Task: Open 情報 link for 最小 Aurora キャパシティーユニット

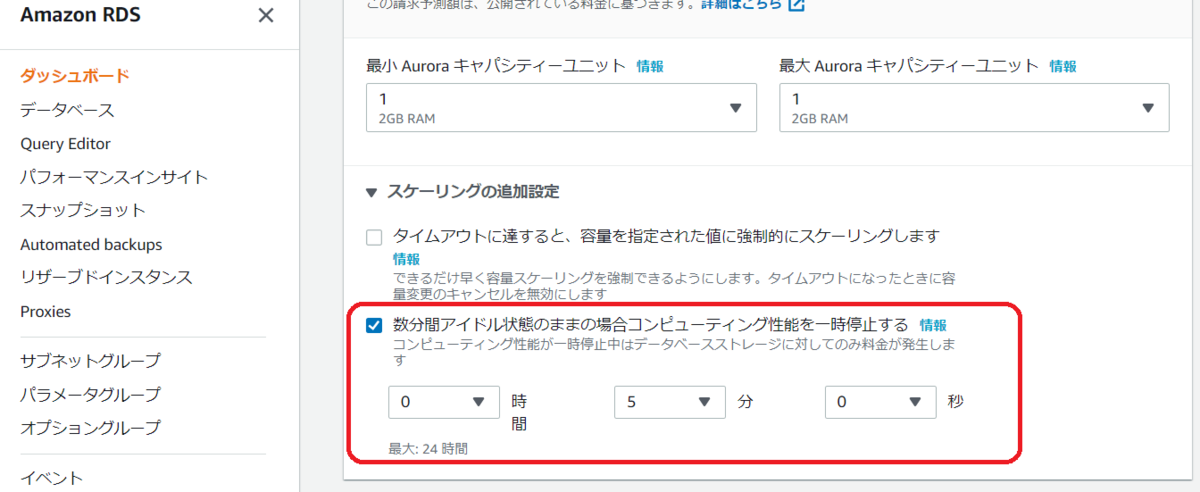Action: point(650,66)
